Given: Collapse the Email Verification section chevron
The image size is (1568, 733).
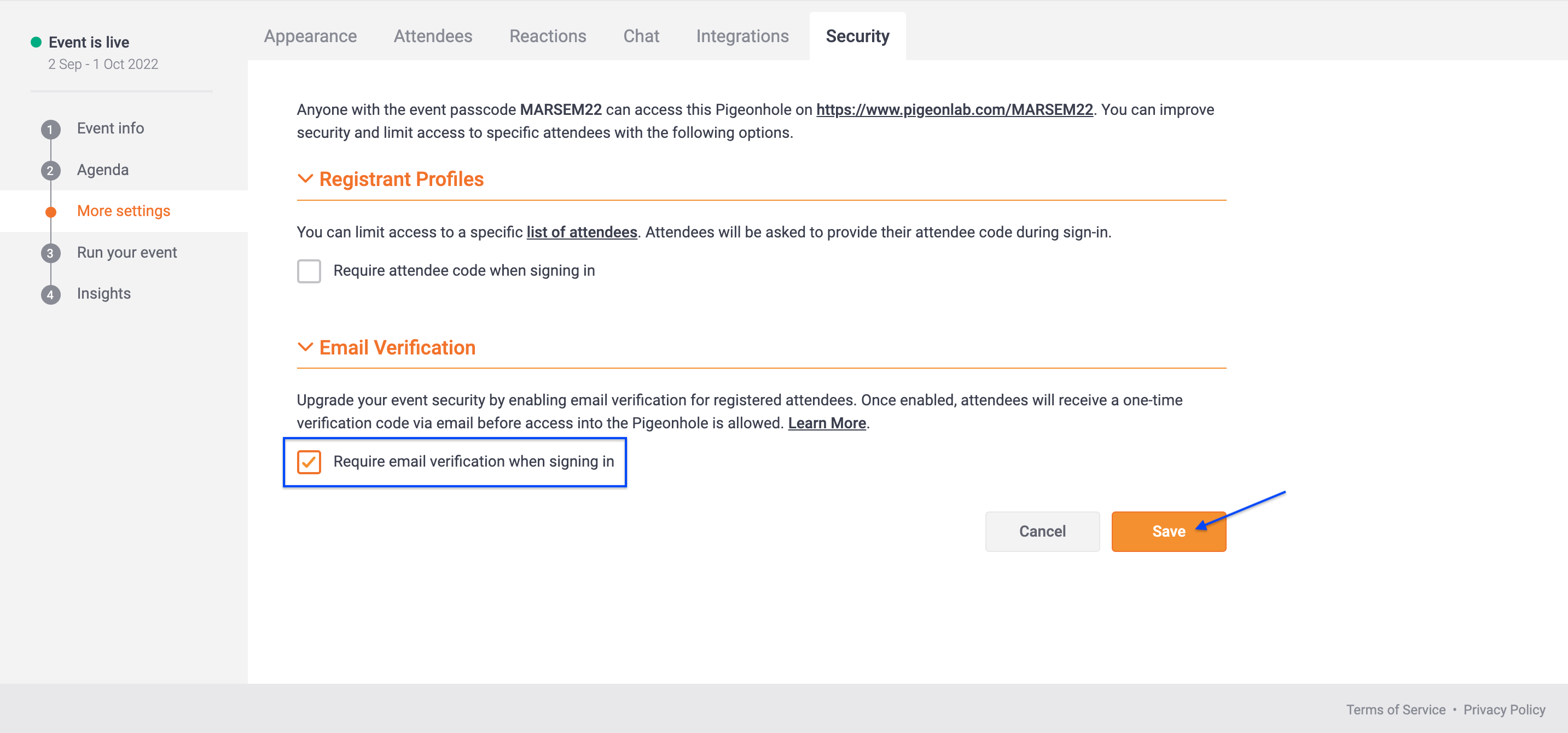Looking at the screenshot, I should pyautogui.click(x=305, y=347).
